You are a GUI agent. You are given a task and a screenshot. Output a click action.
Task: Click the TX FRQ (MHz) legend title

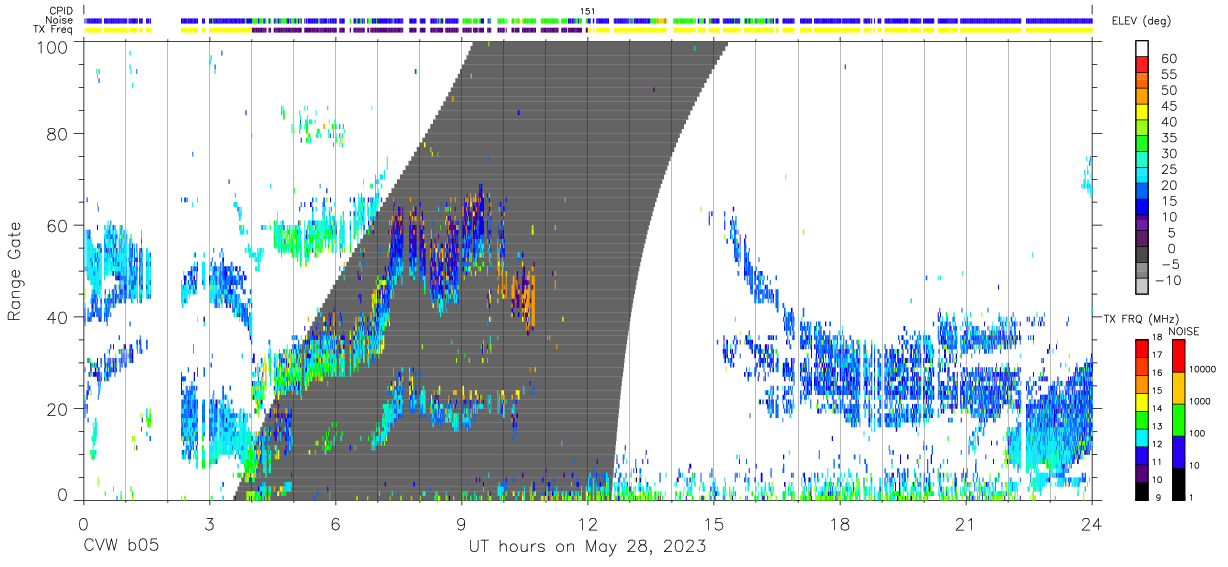(x=1140, y=319)
